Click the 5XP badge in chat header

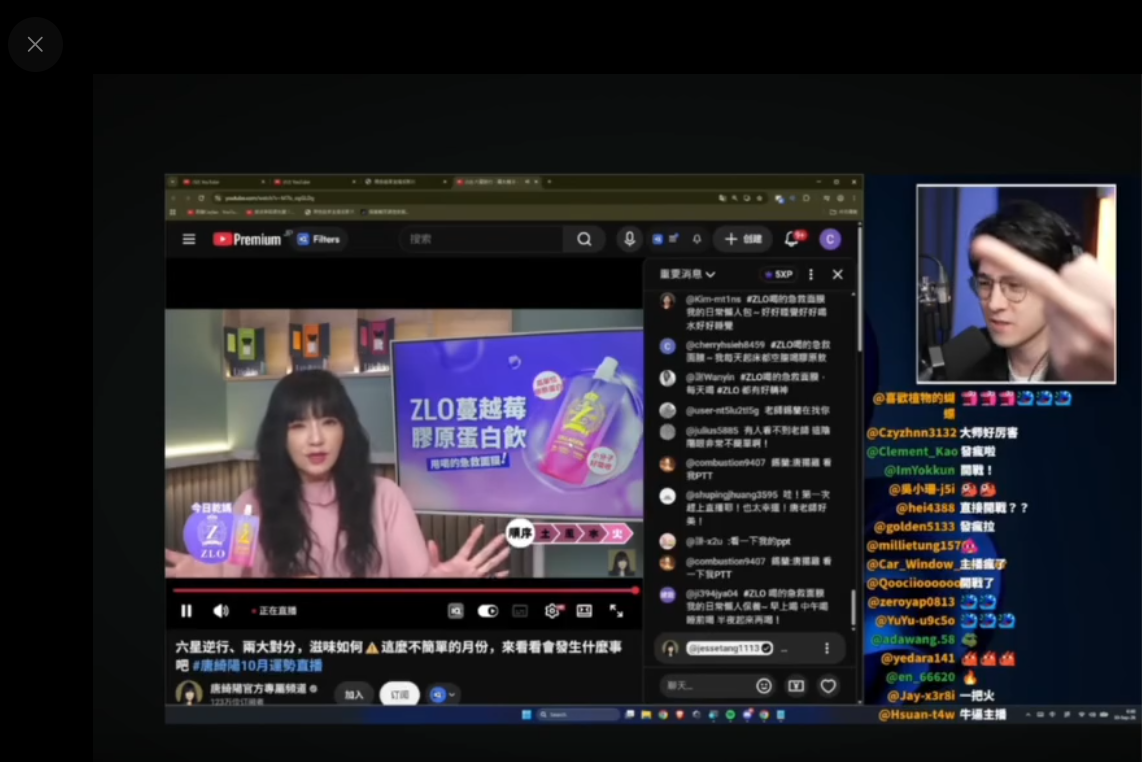click(x=779, y=274)
